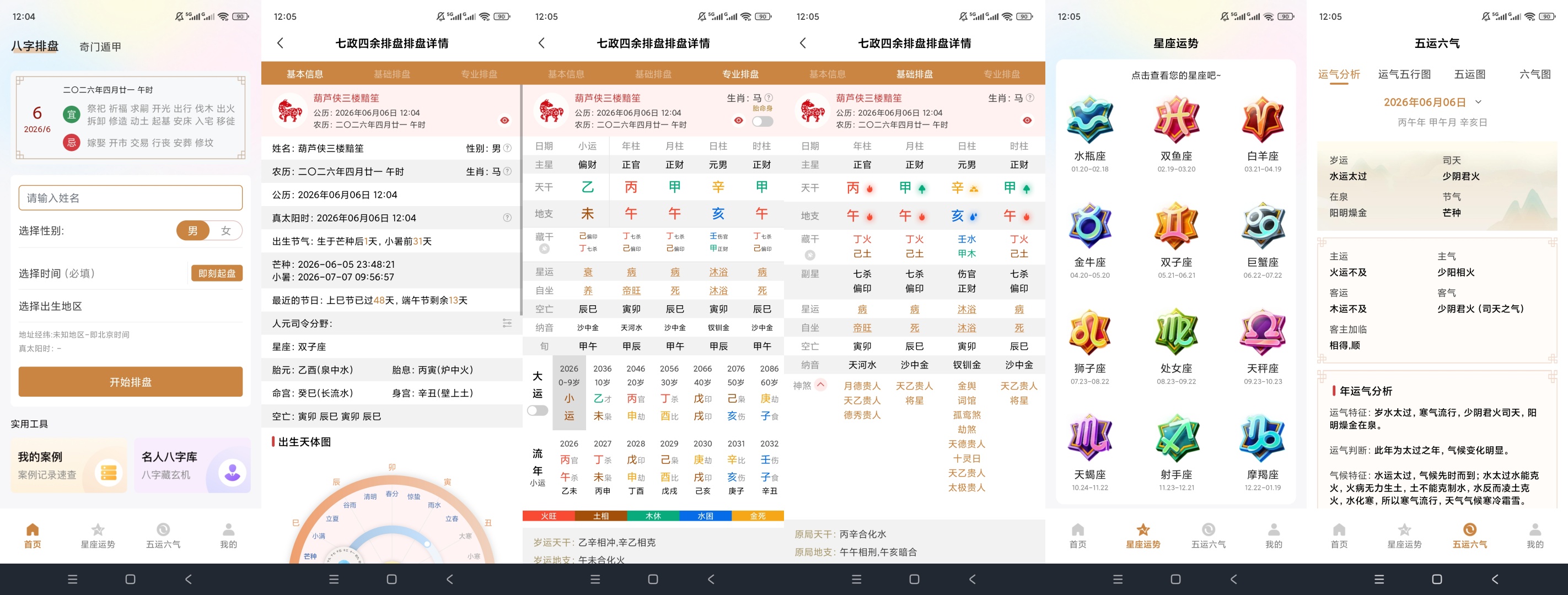
Task: Click the 开始排盘 button
Action: click(131, 382)
